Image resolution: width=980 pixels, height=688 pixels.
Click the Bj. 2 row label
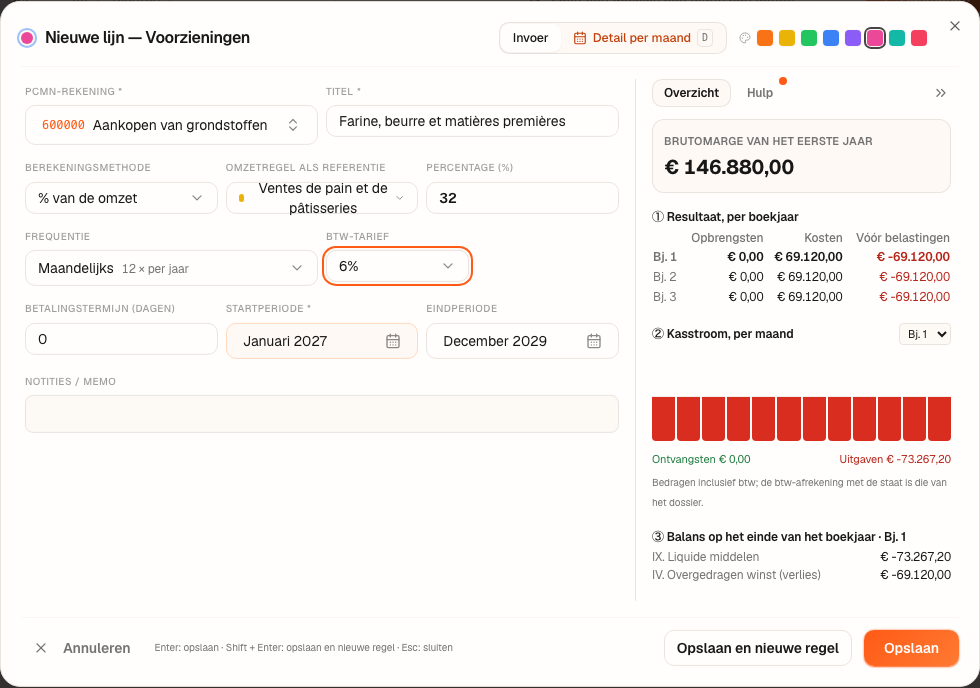point(664,277)
